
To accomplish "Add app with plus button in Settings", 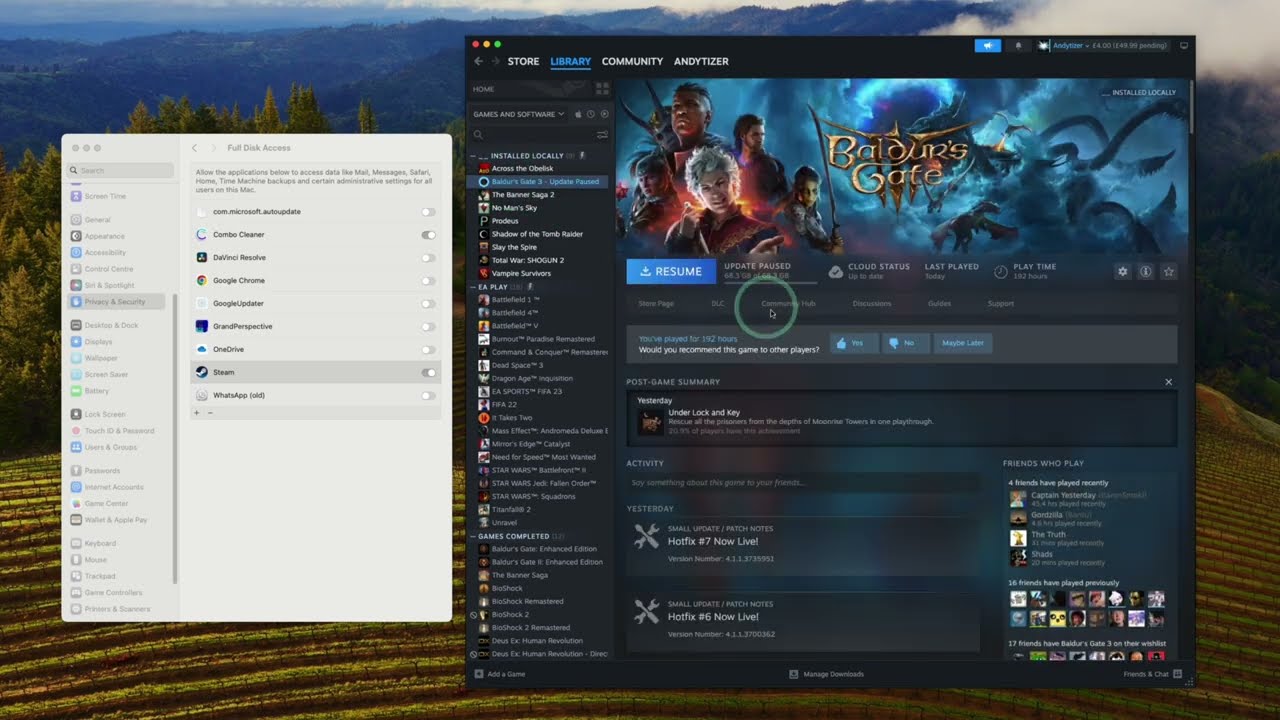I will click(x=197, y=412).
